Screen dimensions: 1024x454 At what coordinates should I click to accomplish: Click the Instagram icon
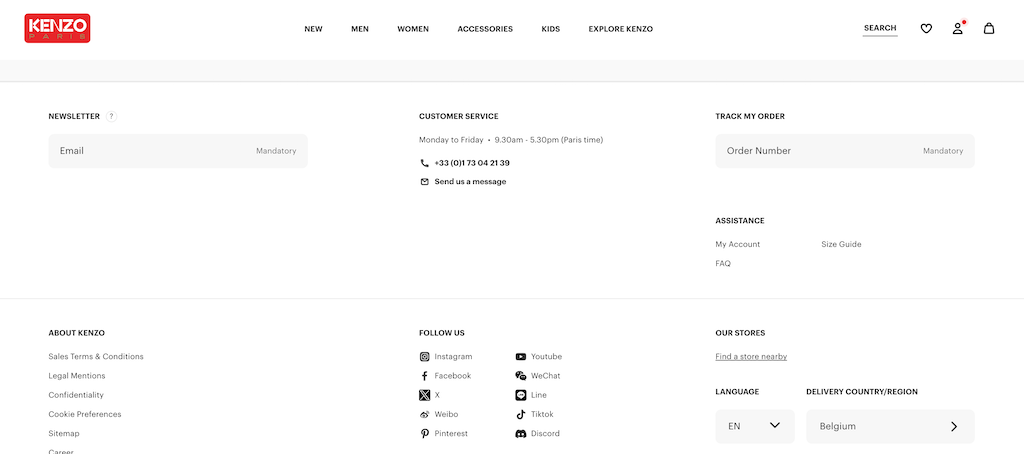point(424,357)
